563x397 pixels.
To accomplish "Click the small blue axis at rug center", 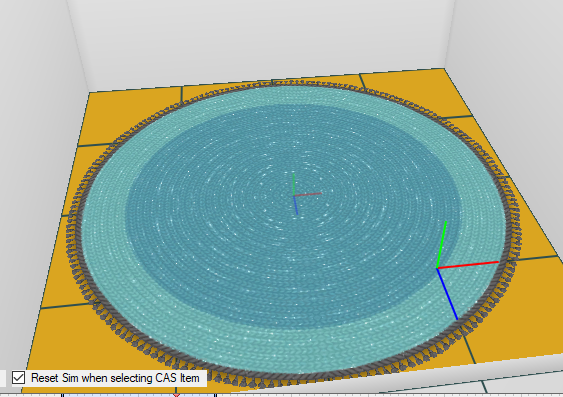I will [296, 205].
